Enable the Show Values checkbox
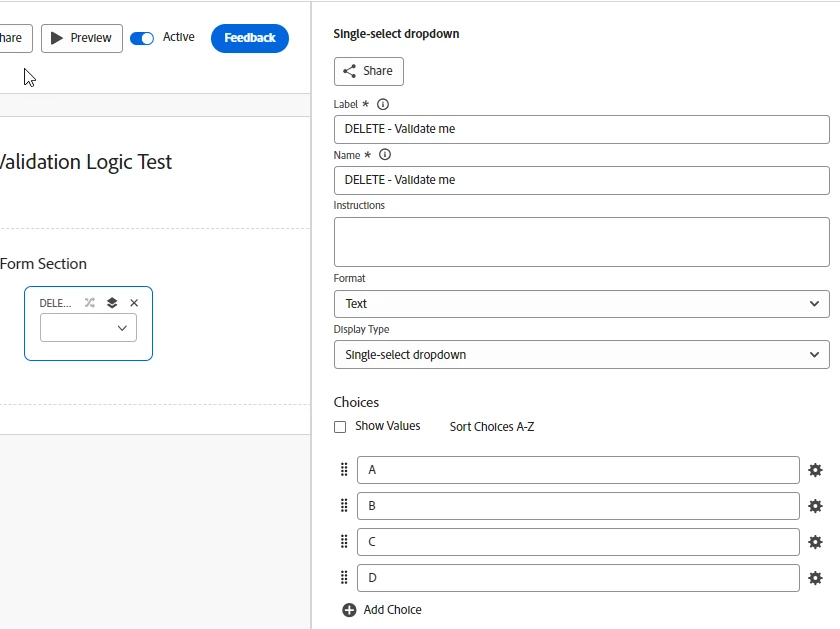 coord(340,427)
